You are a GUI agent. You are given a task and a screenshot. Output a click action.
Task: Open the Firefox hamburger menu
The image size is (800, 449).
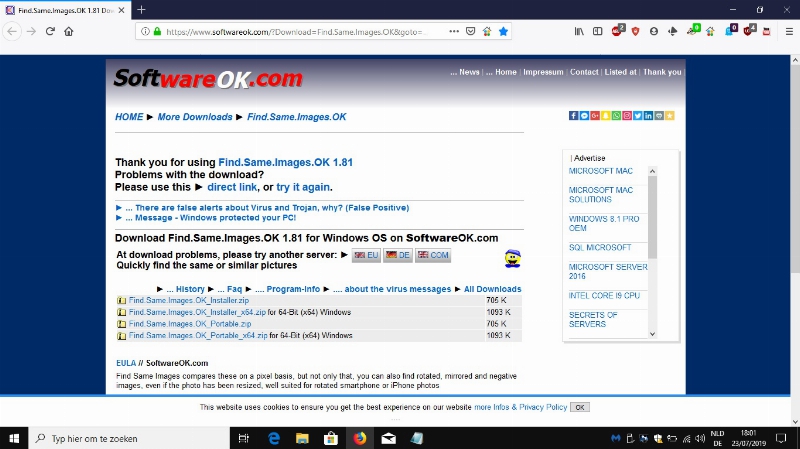786,31
